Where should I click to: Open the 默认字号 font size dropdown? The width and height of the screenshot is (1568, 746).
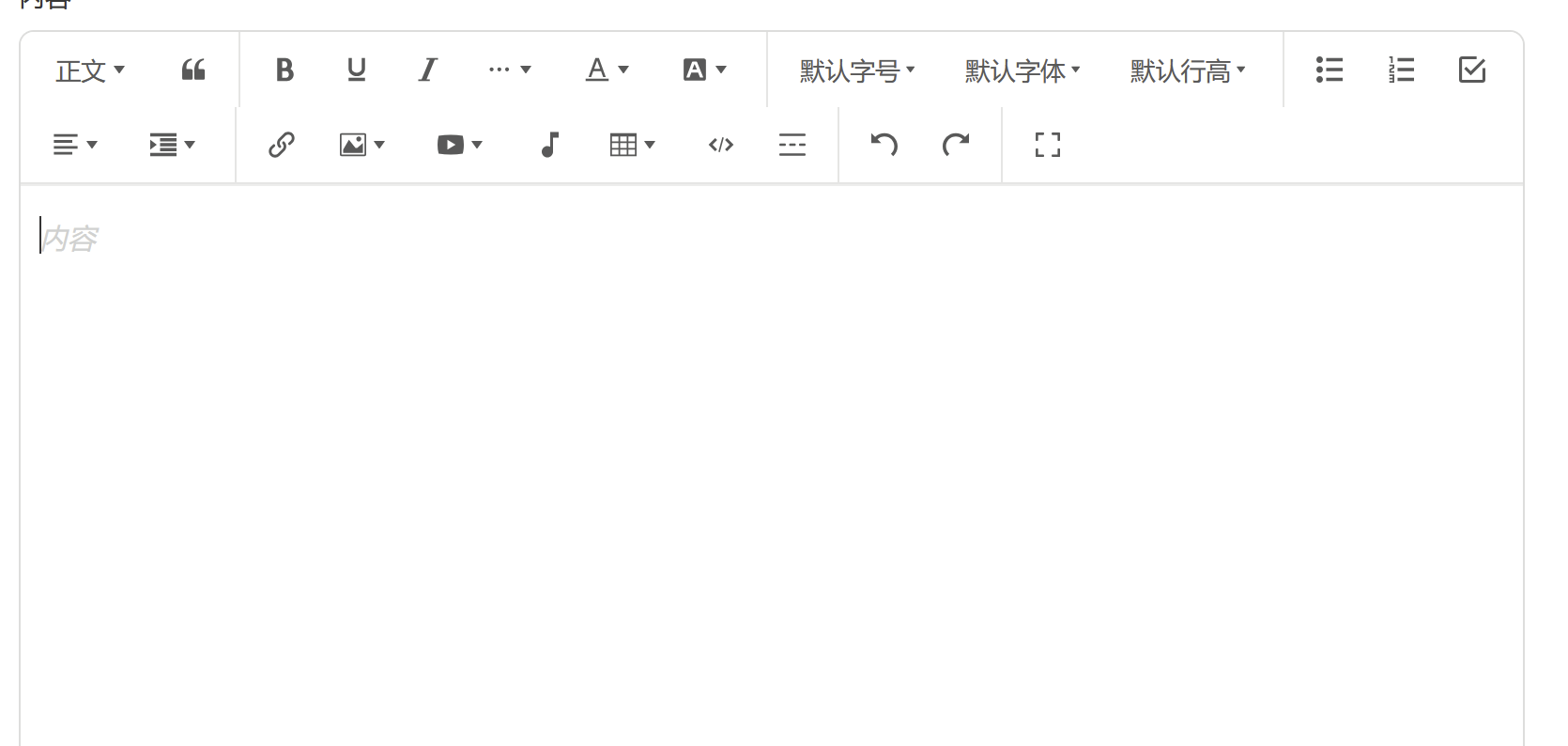(x=857, y=70)
